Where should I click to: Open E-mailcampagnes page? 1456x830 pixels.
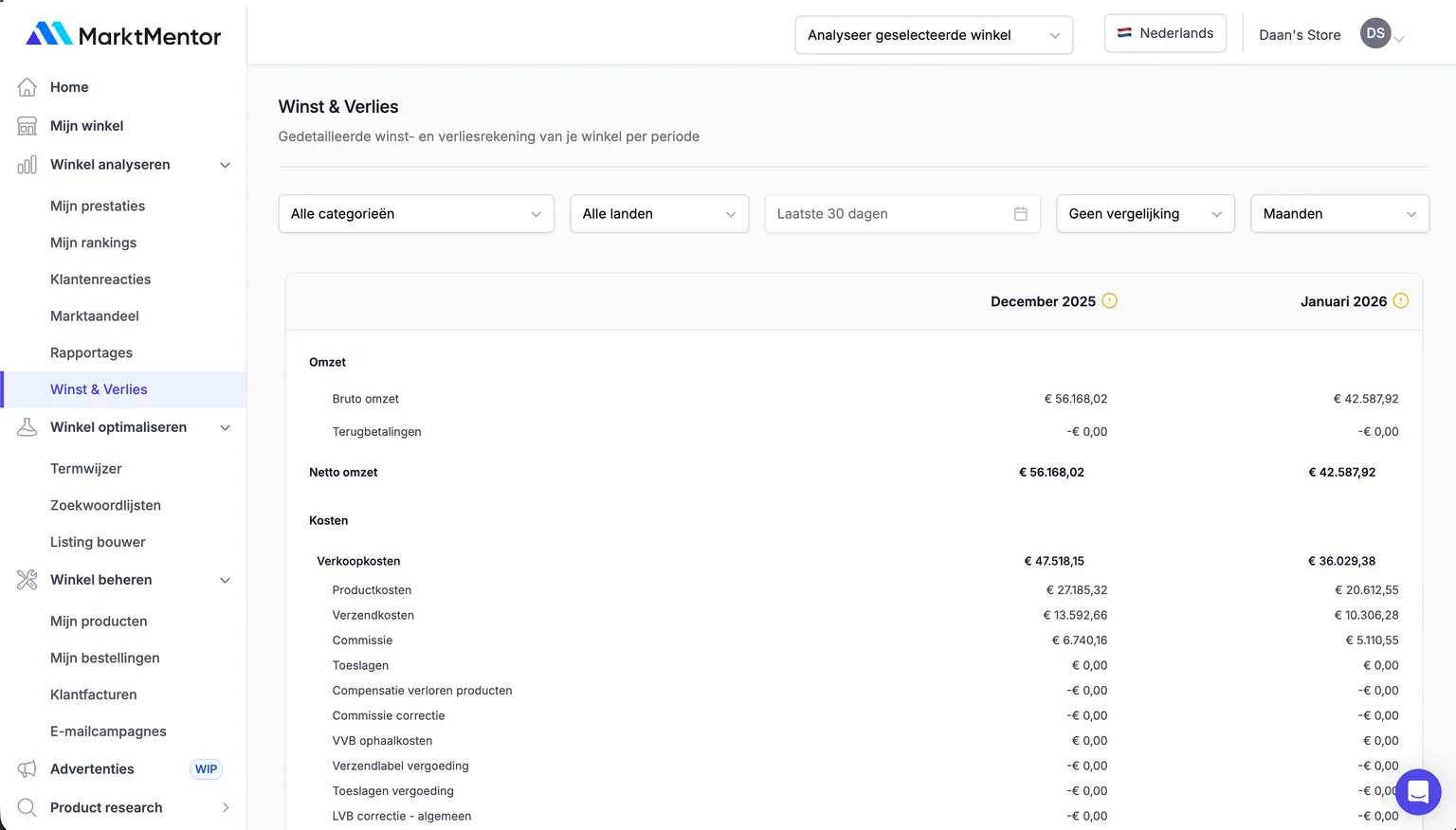[108, 731]
